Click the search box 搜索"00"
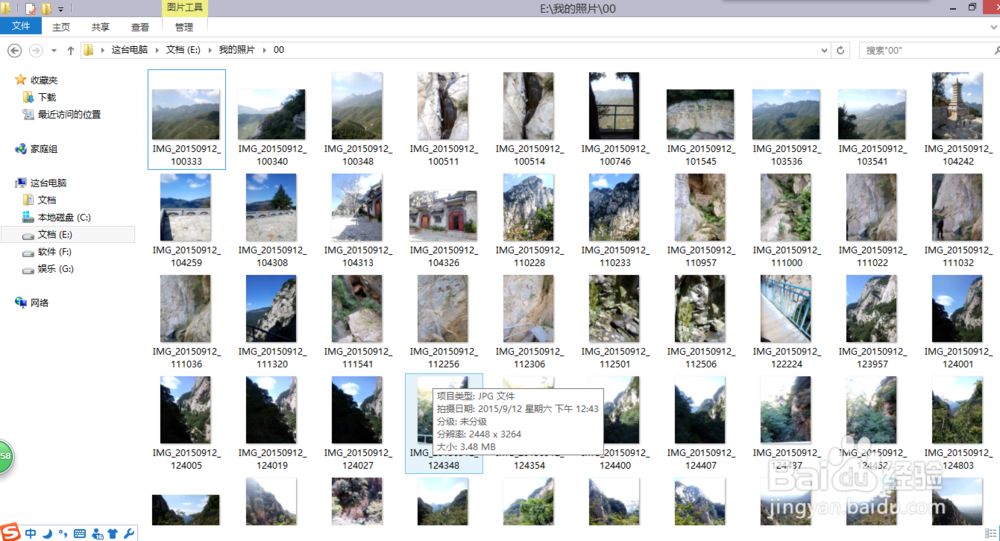 tap(928, 50)
